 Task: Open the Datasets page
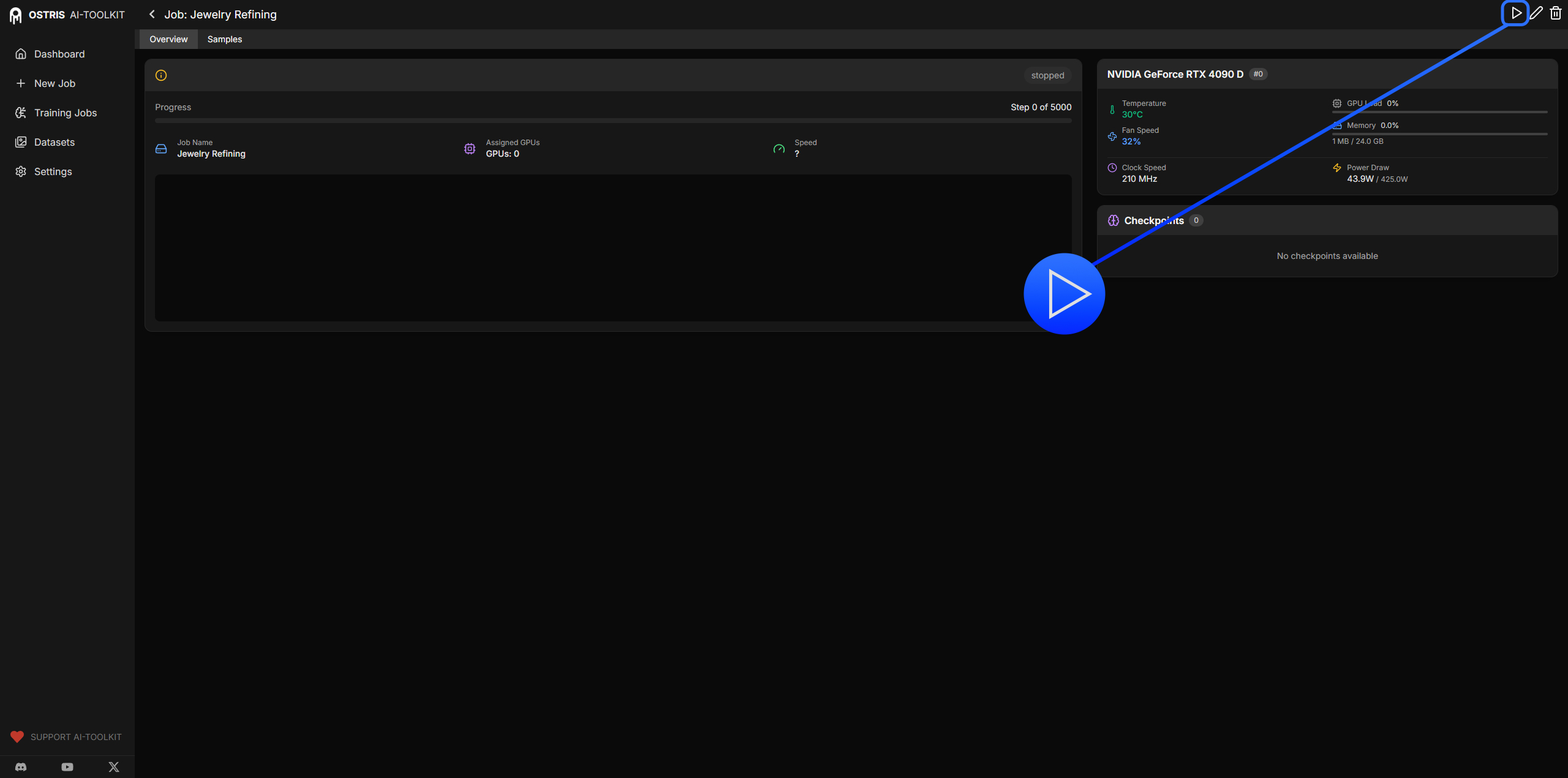pyautogui.click(x=54, y=142)
